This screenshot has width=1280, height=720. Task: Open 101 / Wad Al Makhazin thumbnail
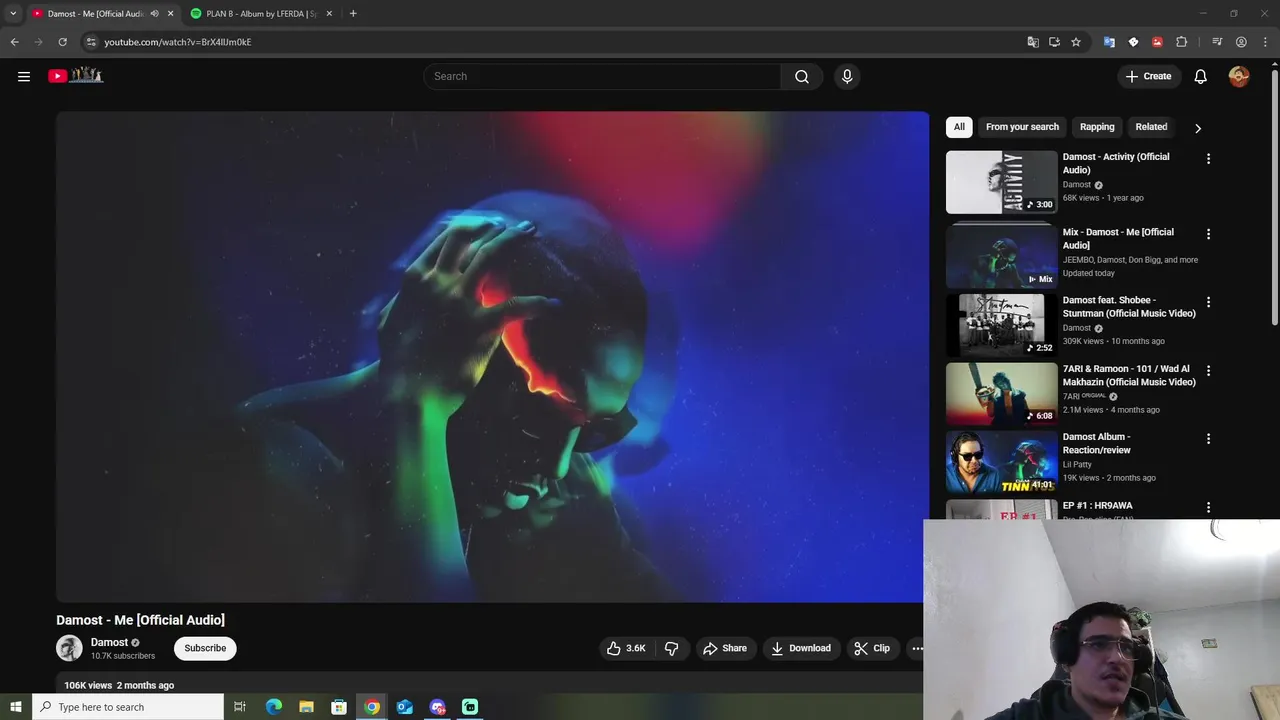click(1001, 394)
